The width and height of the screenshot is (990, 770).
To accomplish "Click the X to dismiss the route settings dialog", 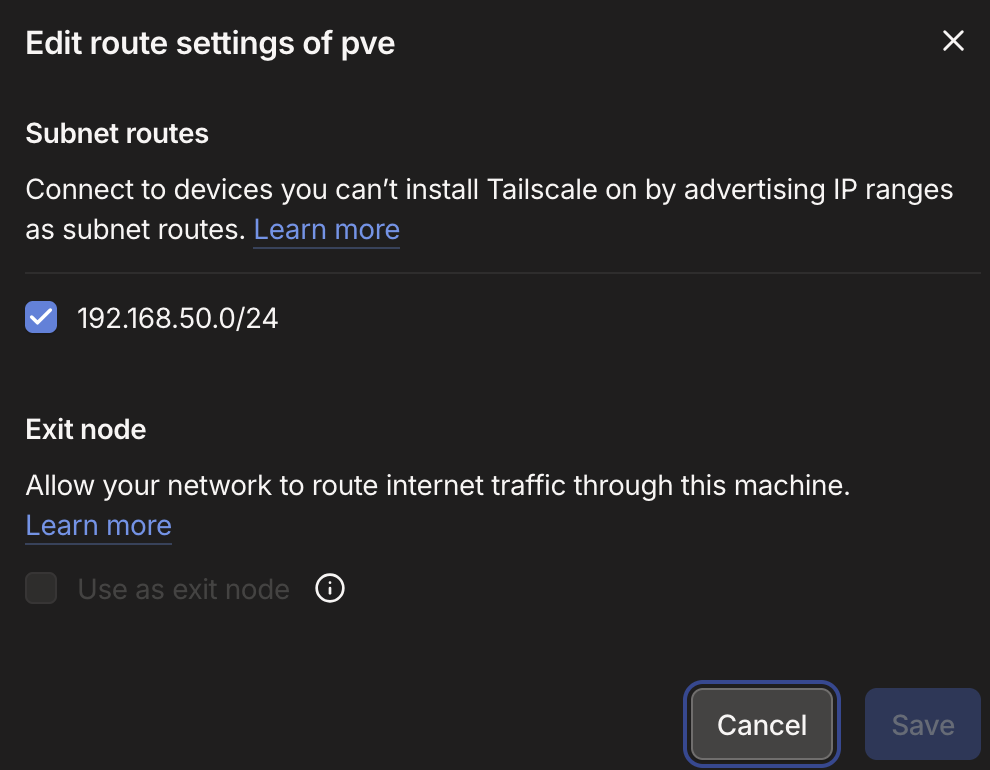I will point(952,41).
